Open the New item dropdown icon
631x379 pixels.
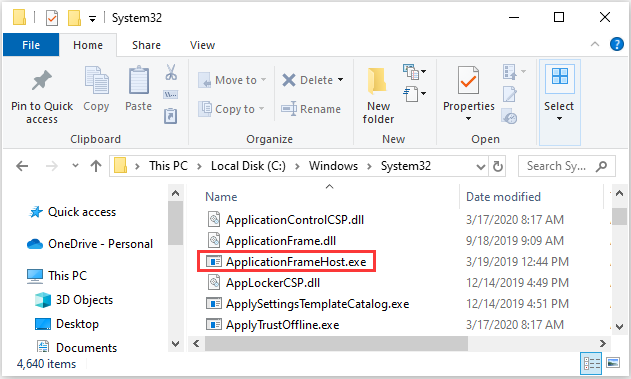pos(414,72)
